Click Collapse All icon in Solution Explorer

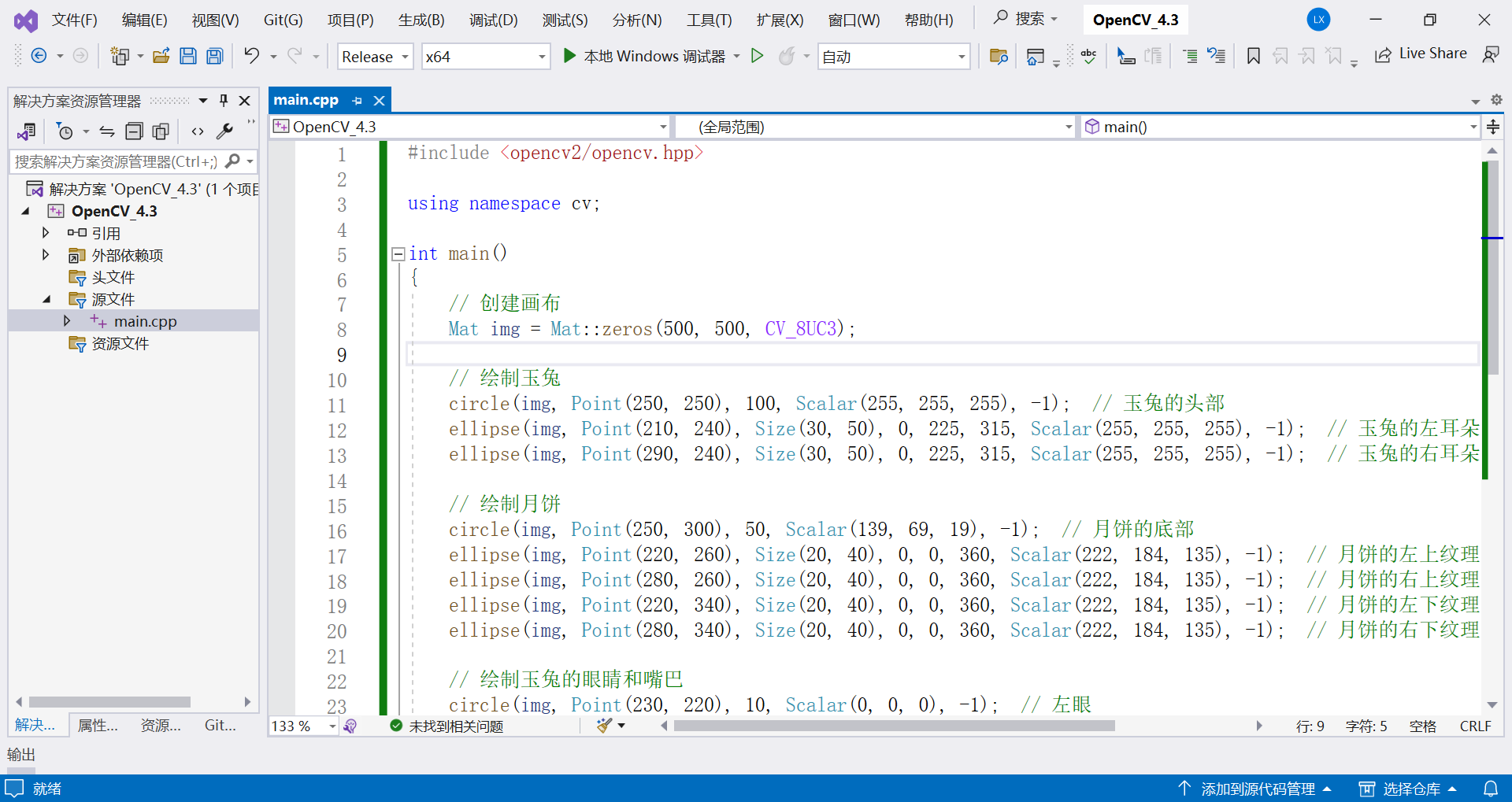click(135, 131)
